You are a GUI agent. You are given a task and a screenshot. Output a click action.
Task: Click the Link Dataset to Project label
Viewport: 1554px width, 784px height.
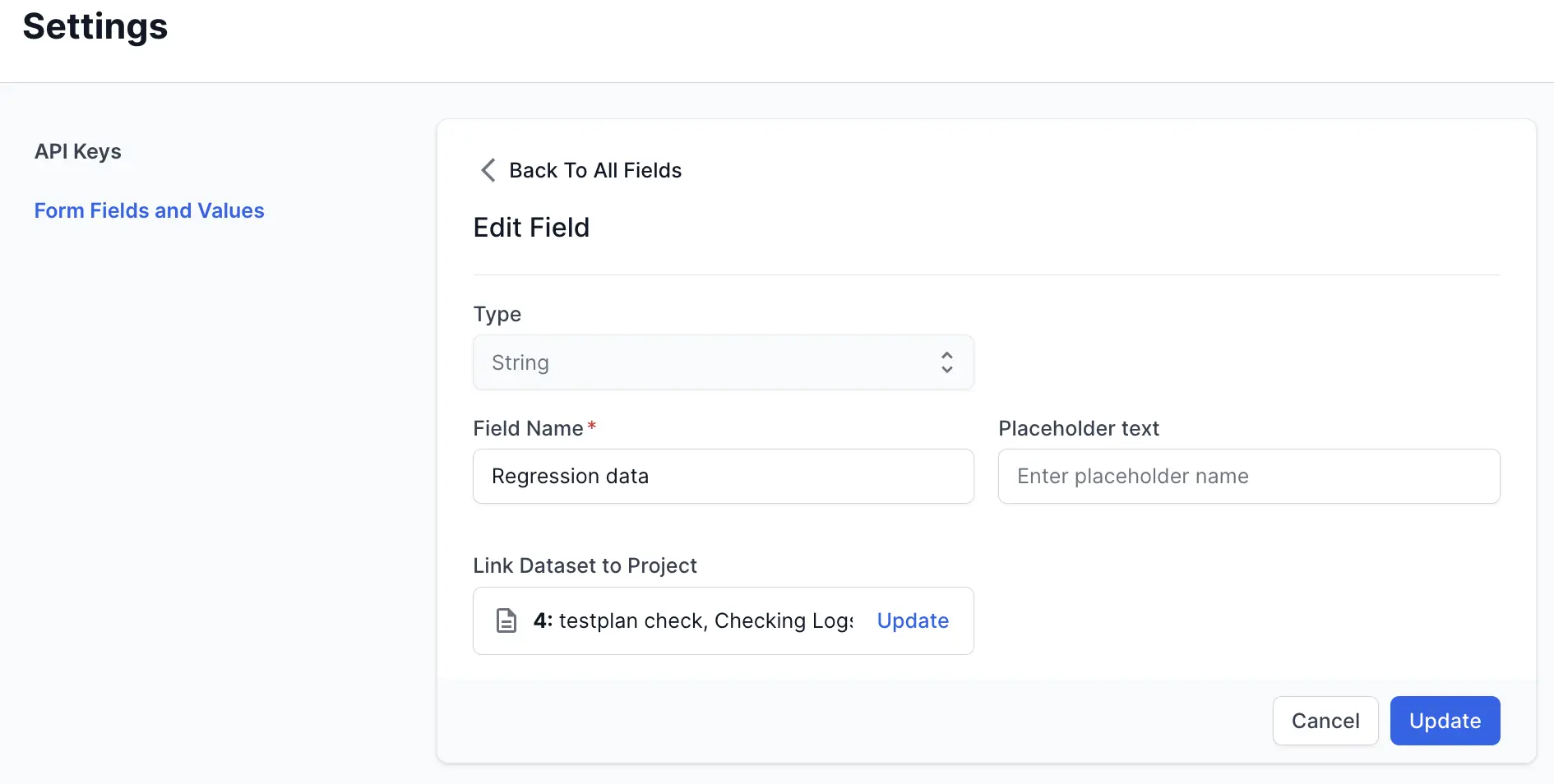(585, 565)
